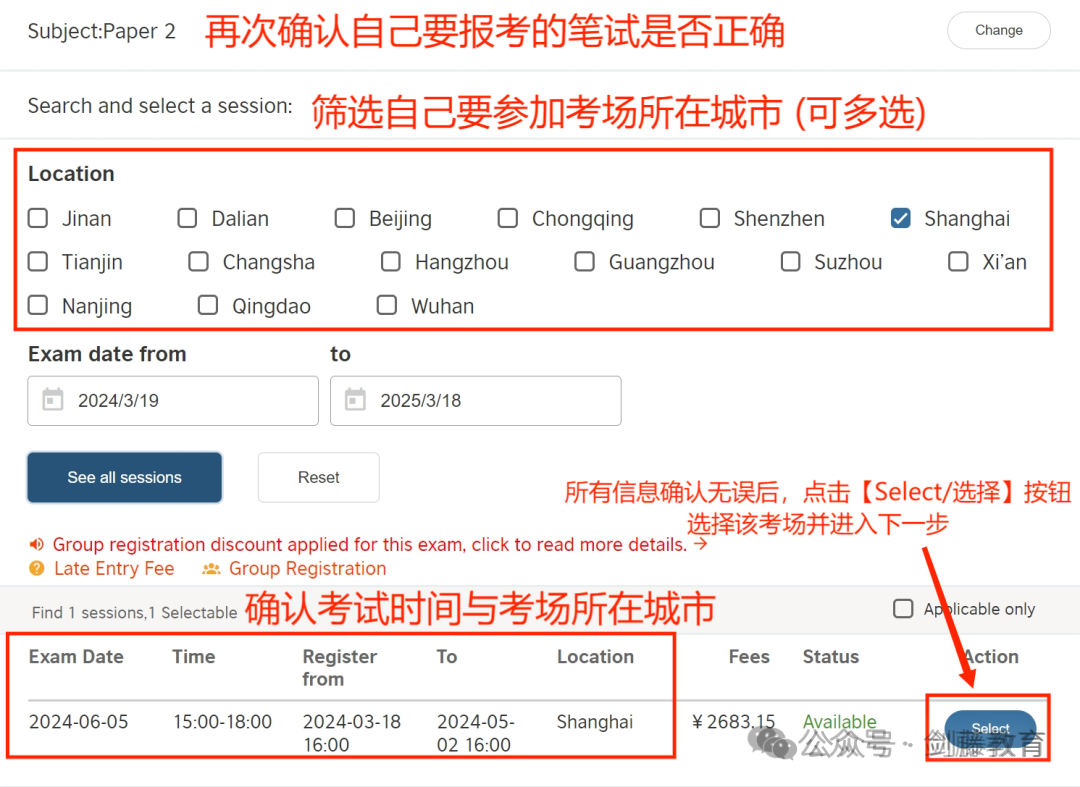This screenshot has width=1080, height=787.
Task: Click the Late Entry Fee question mark icon
Action: [x=37, y=569]
